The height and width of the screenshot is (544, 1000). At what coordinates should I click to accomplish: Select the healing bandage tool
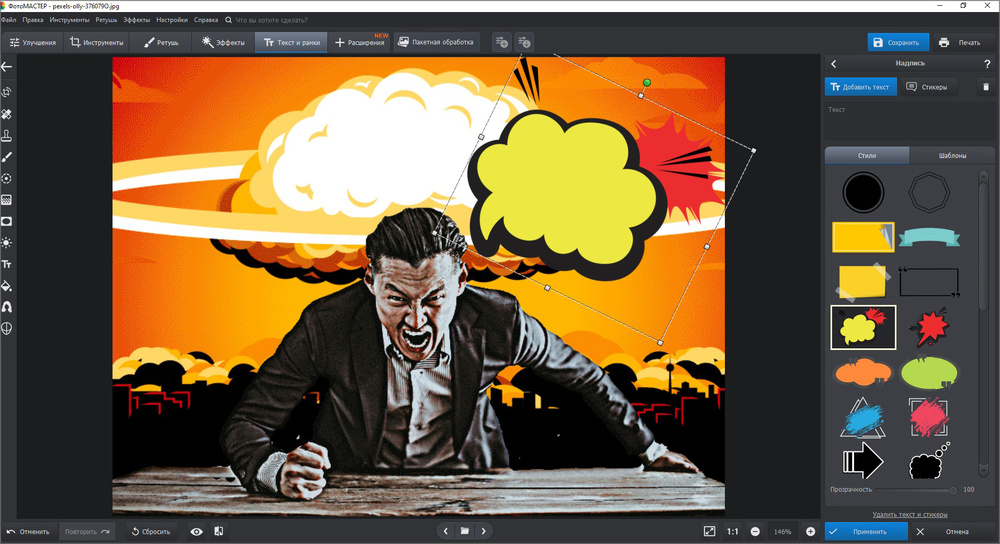click(x=7, y=114)
